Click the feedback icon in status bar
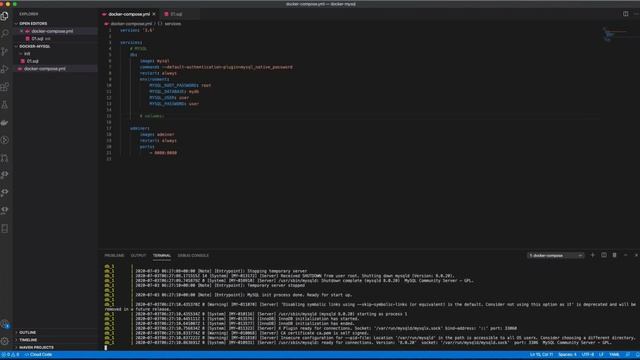 point(628,355)
